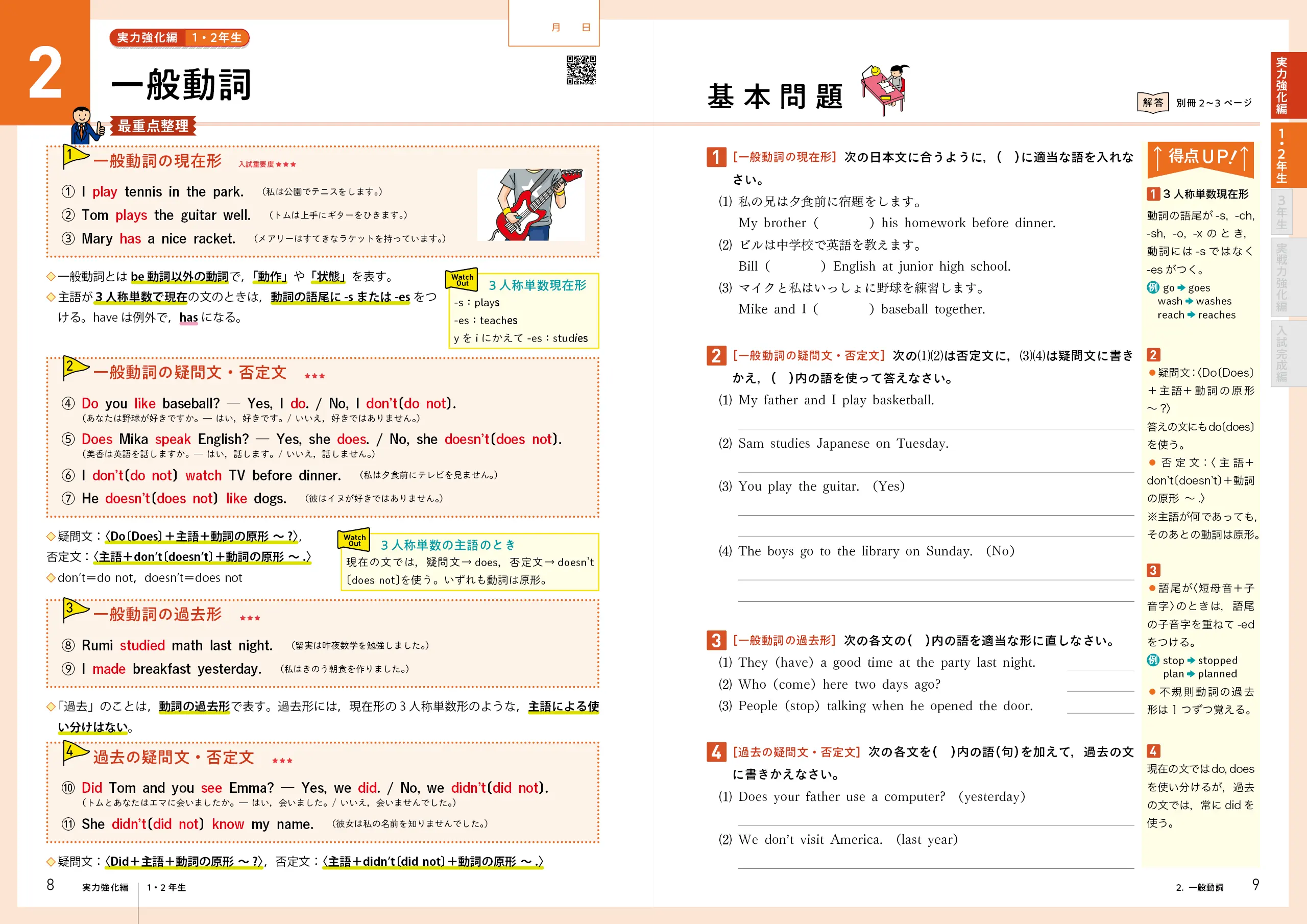Click the 例 badge next to go → goes
Screen dimensions: 1307x924
tap(1153, 287)
